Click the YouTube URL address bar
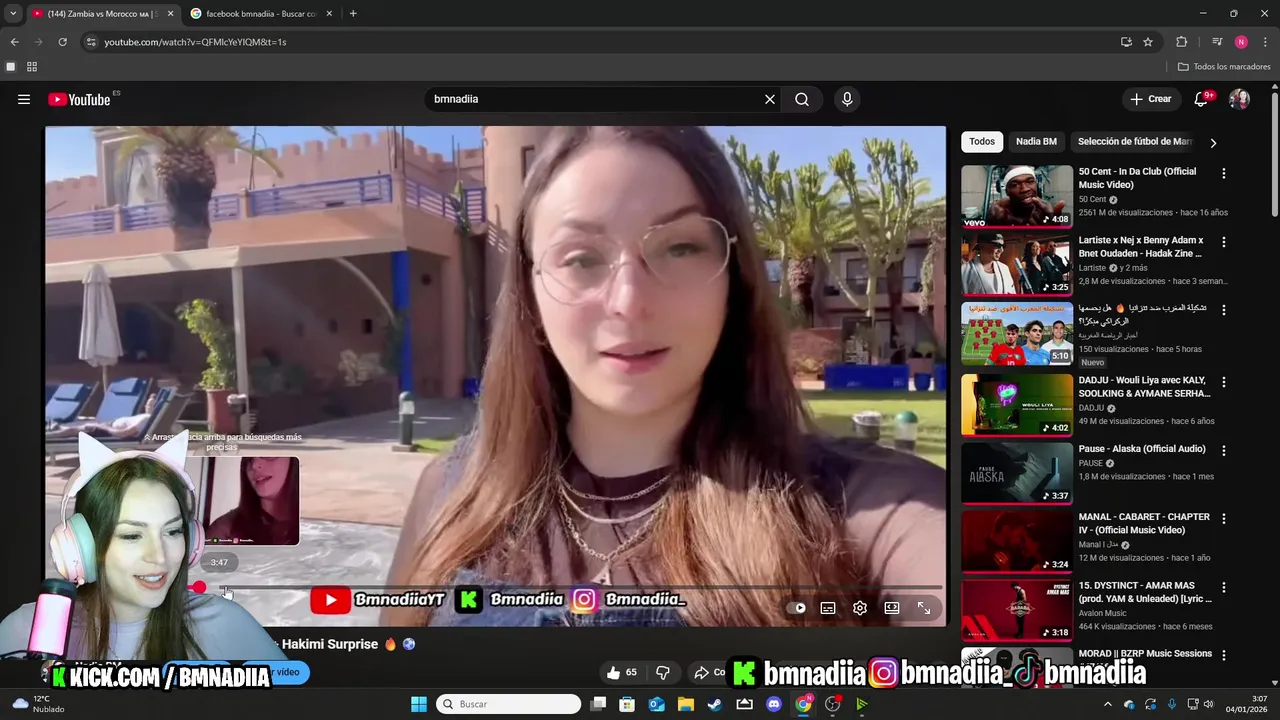Screen dimensions: 1280x720 pyautogui.click(x=600, y=42)
